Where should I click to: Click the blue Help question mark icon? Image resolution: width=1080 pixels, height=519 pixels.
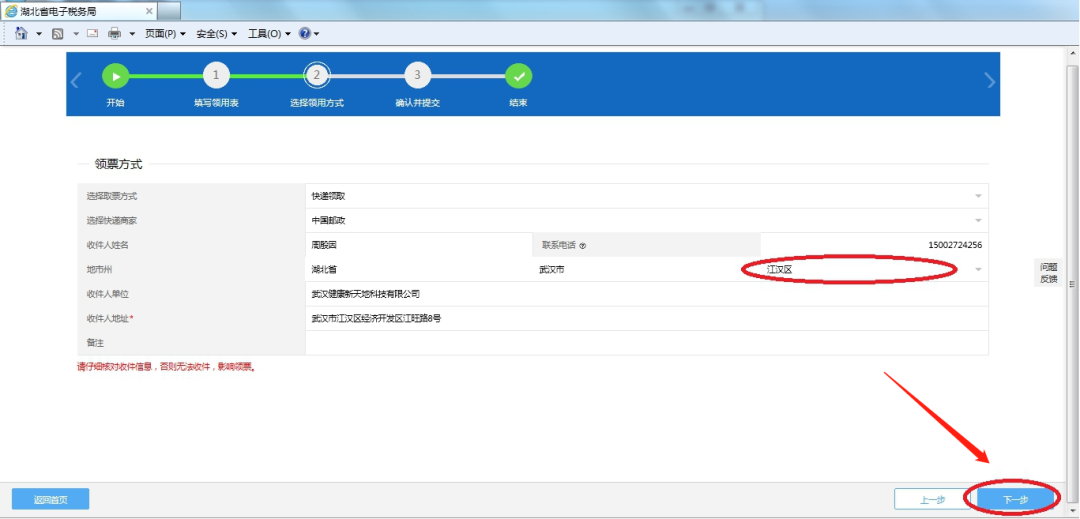pyautogui.click(x=305, y=33)
